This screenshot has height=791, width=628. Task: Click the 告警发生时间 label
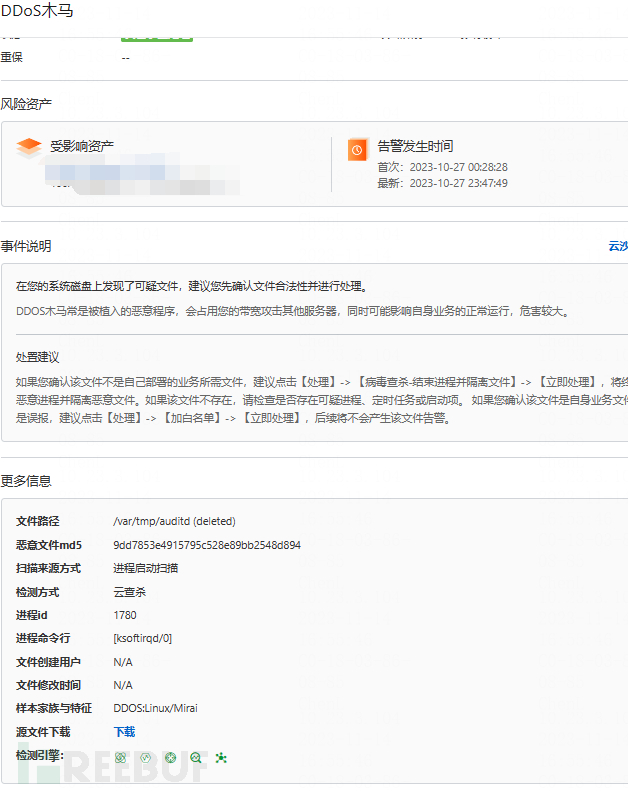(416, 146)
